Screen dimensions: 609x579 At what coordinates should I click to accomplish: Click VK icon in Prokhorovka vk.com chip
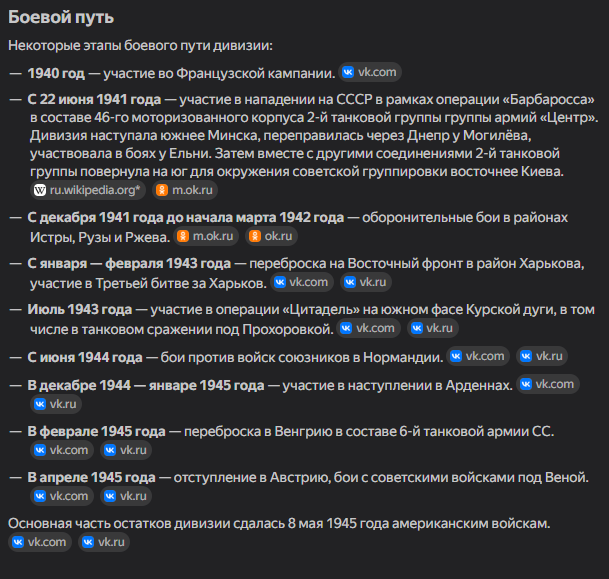[x=346, y=328]
